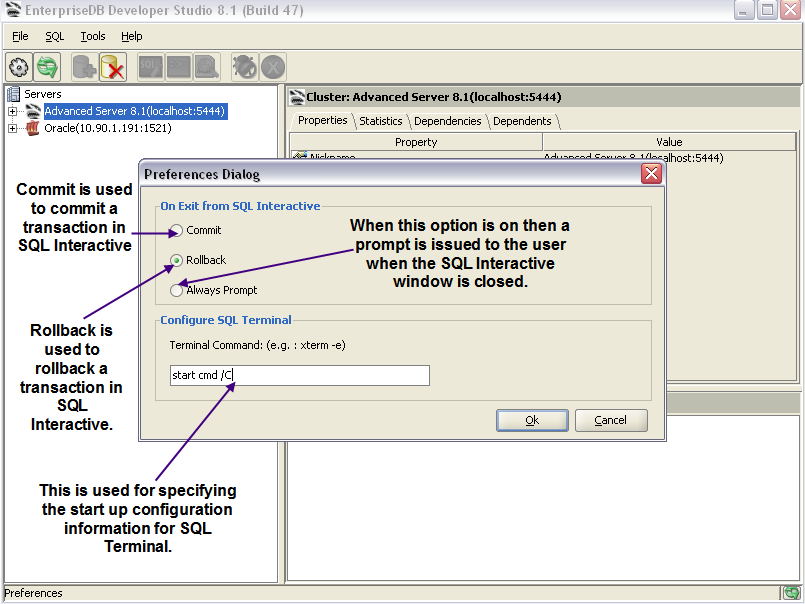
Task: Click the Servers tree root label
Action: pos(43,94)
